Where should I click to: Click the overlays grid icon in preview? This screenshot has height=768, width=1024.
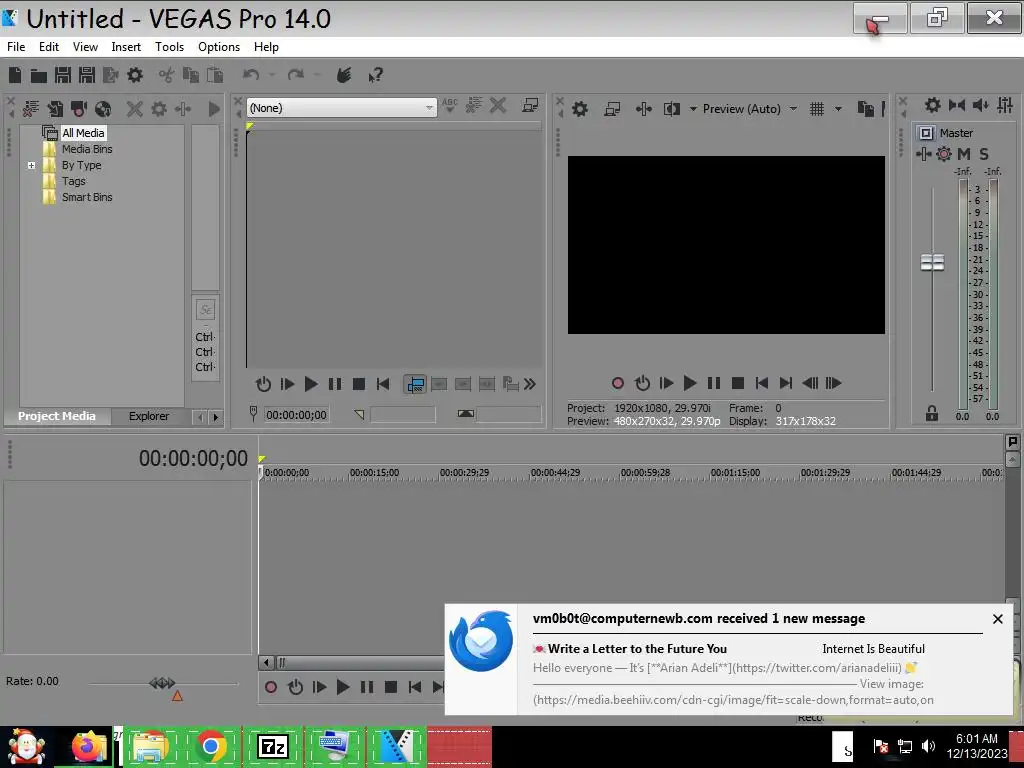tap(816, 109)
